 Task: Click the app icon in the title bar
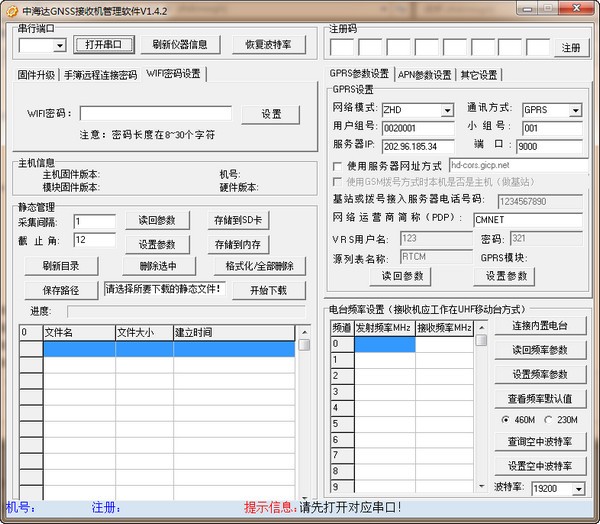tap(10, 9)
